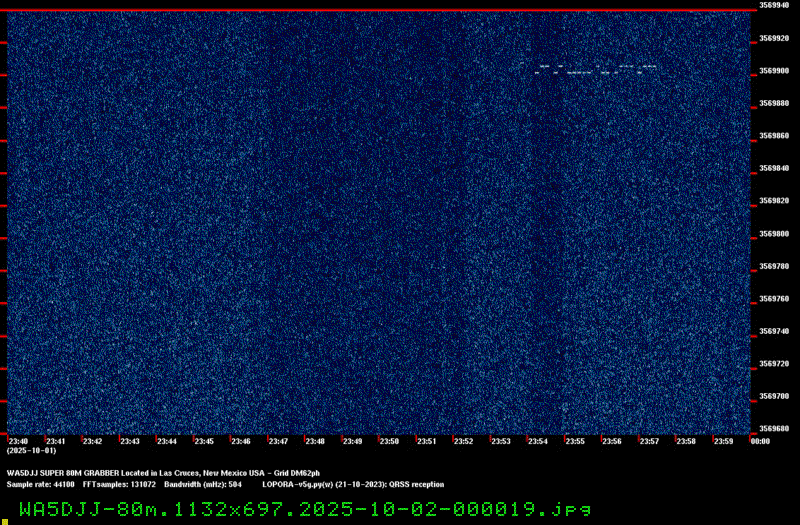800x525 pixels.
Task: Click the 3569760 frequency label
Action: coord(774,299)
